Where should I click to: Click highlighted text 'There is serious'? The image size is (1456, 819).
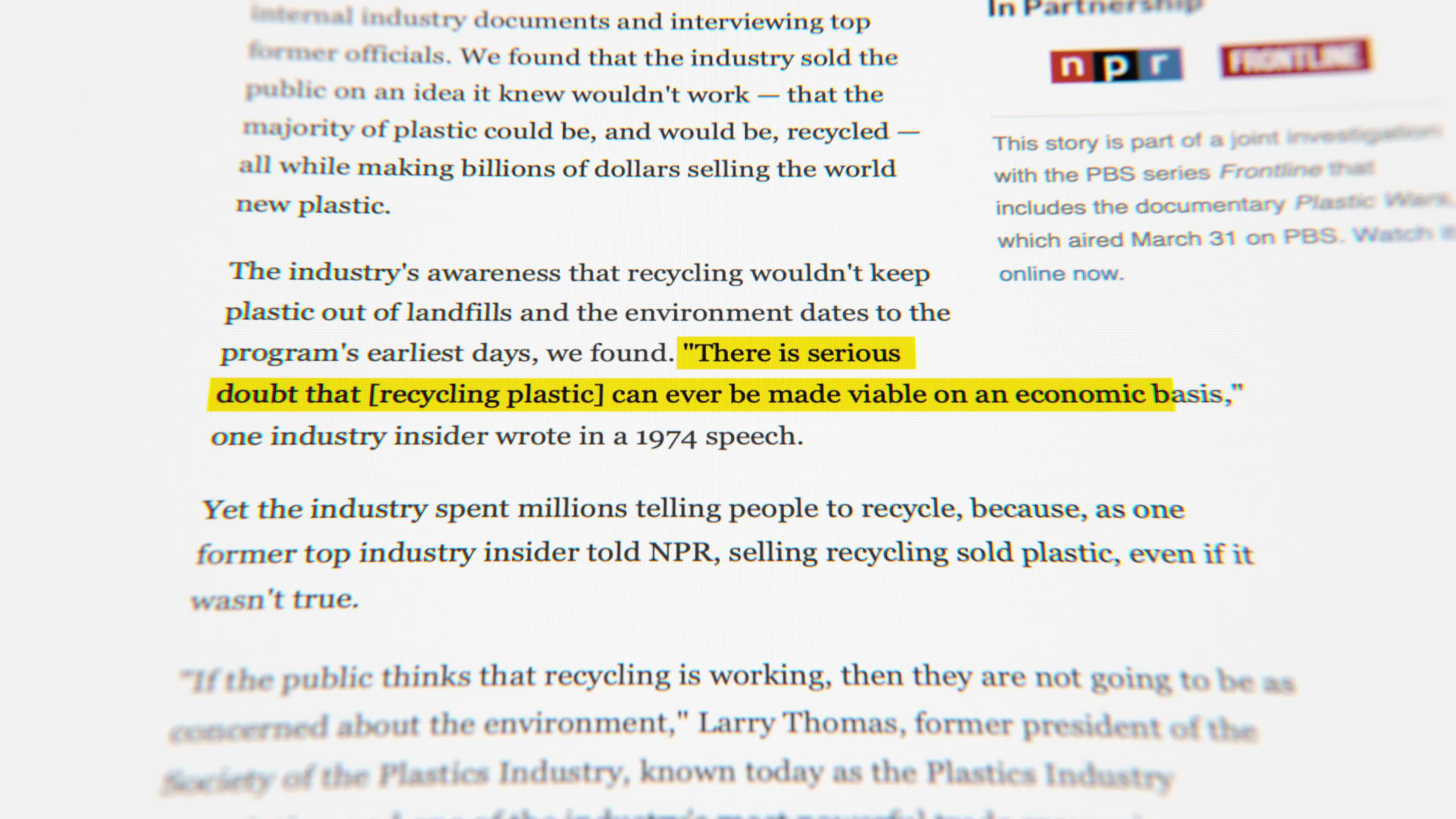pyautogui.click(x=792, y=353)
